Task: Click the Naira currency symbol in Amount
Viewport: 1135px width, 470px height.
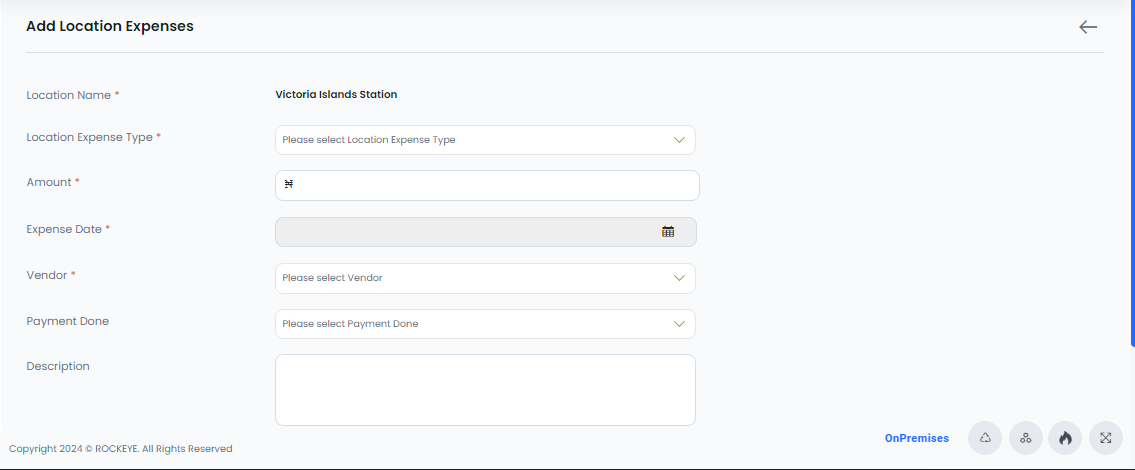Action: (x=289, y=185)
